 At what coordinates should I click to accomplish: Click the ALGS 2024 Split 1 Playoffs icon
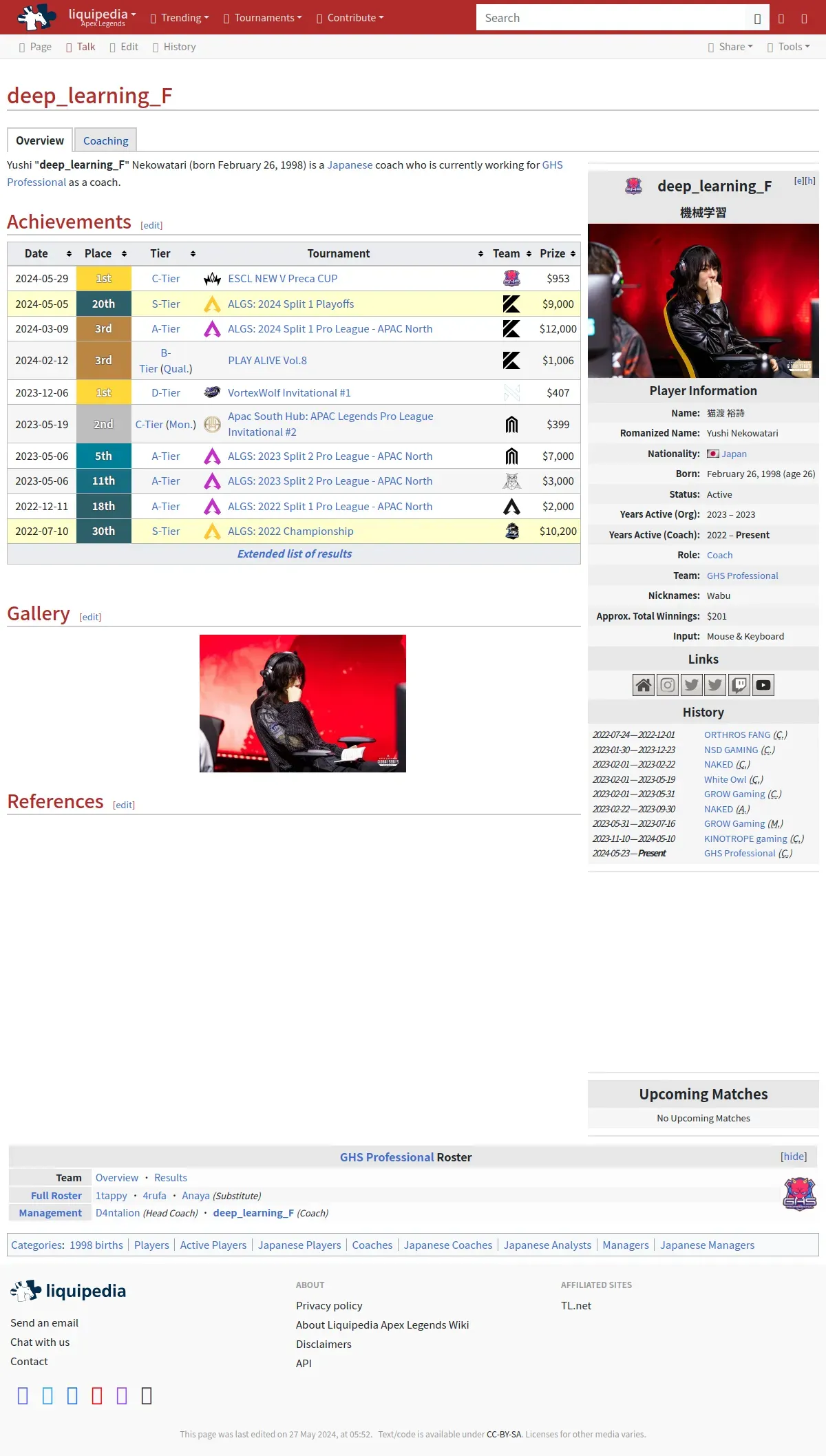tap(213, 304)
